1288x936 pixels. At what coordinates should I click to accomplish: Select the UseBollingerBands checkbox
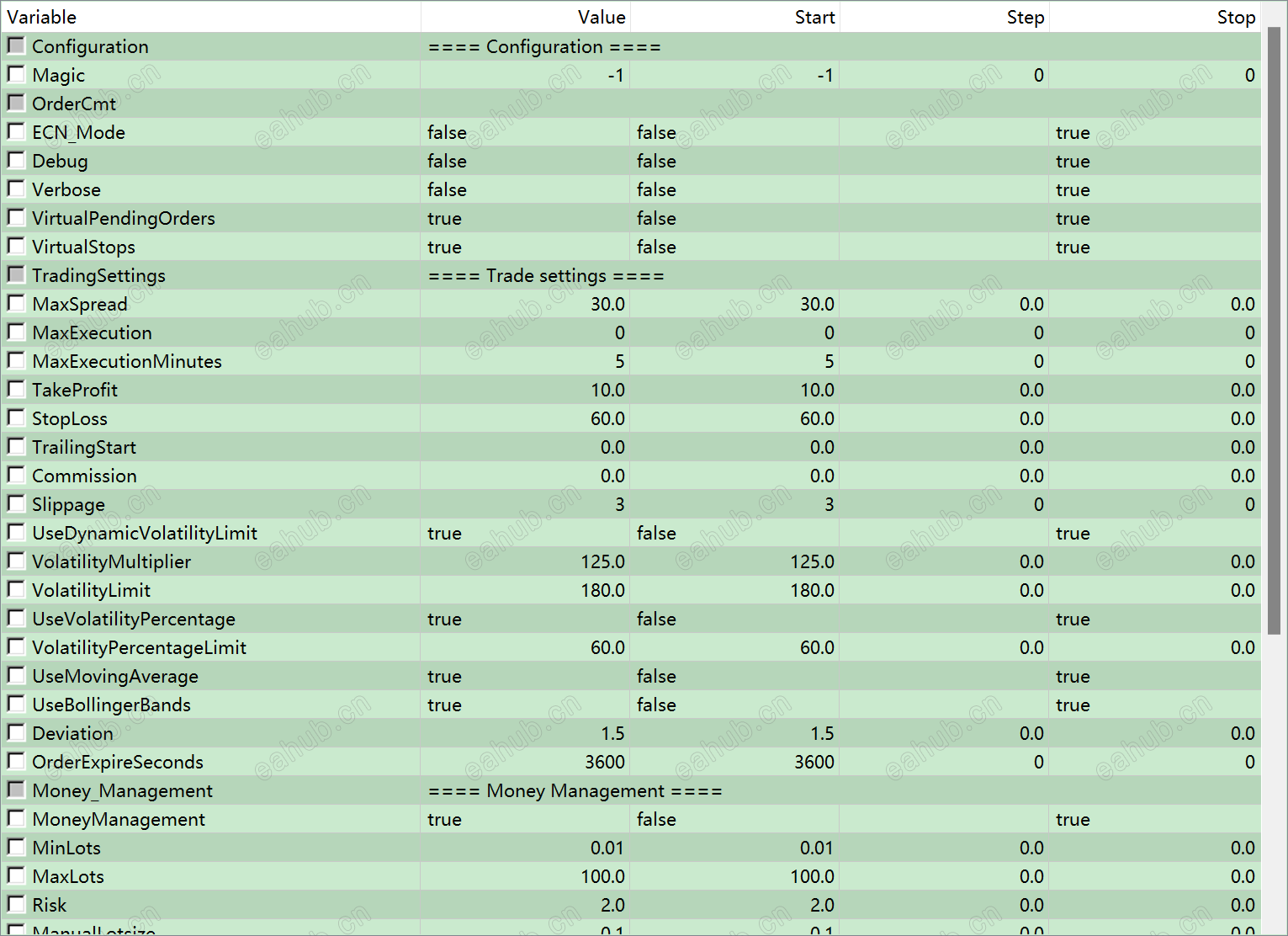pos(16,704)
